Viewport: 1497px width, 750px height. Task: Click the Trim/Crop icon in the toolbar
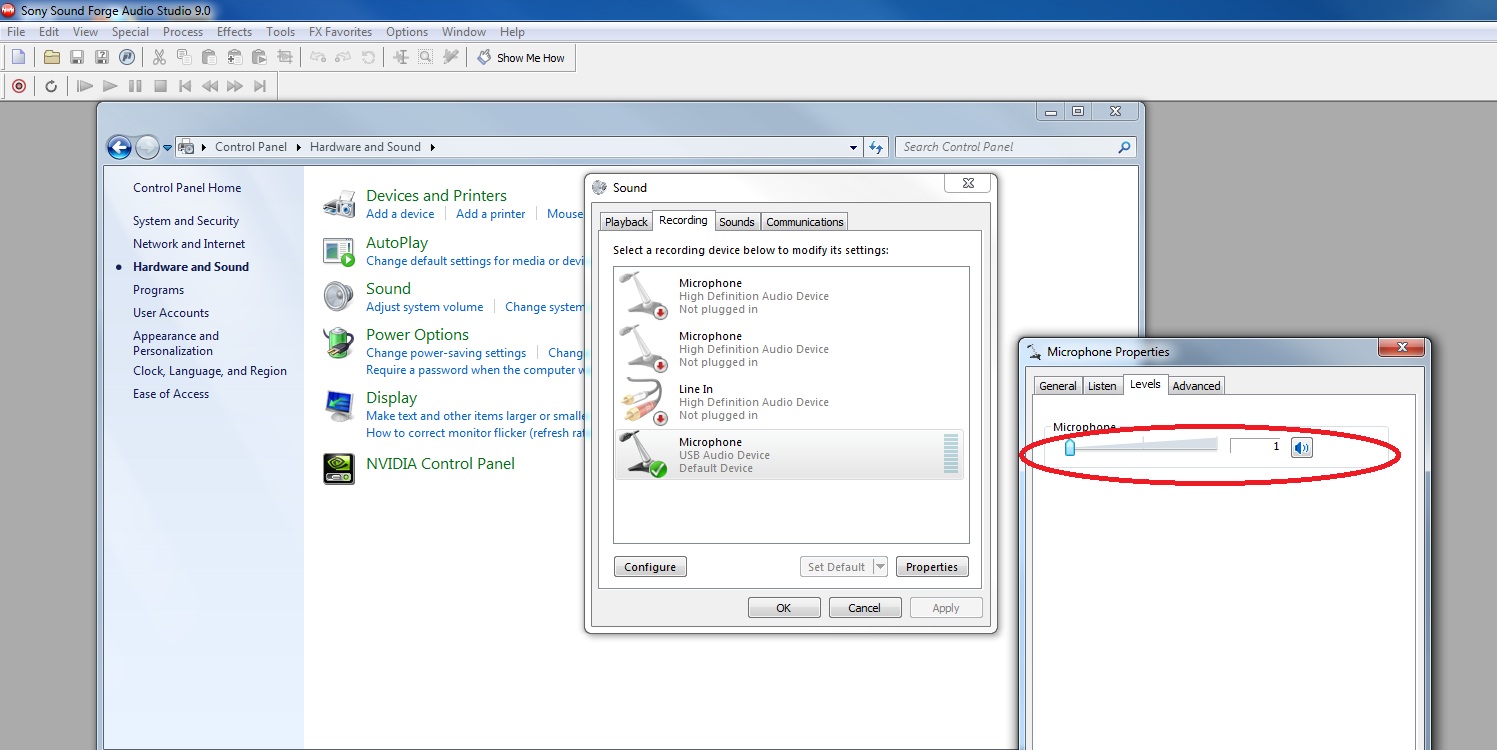click(x=285, y=58)
